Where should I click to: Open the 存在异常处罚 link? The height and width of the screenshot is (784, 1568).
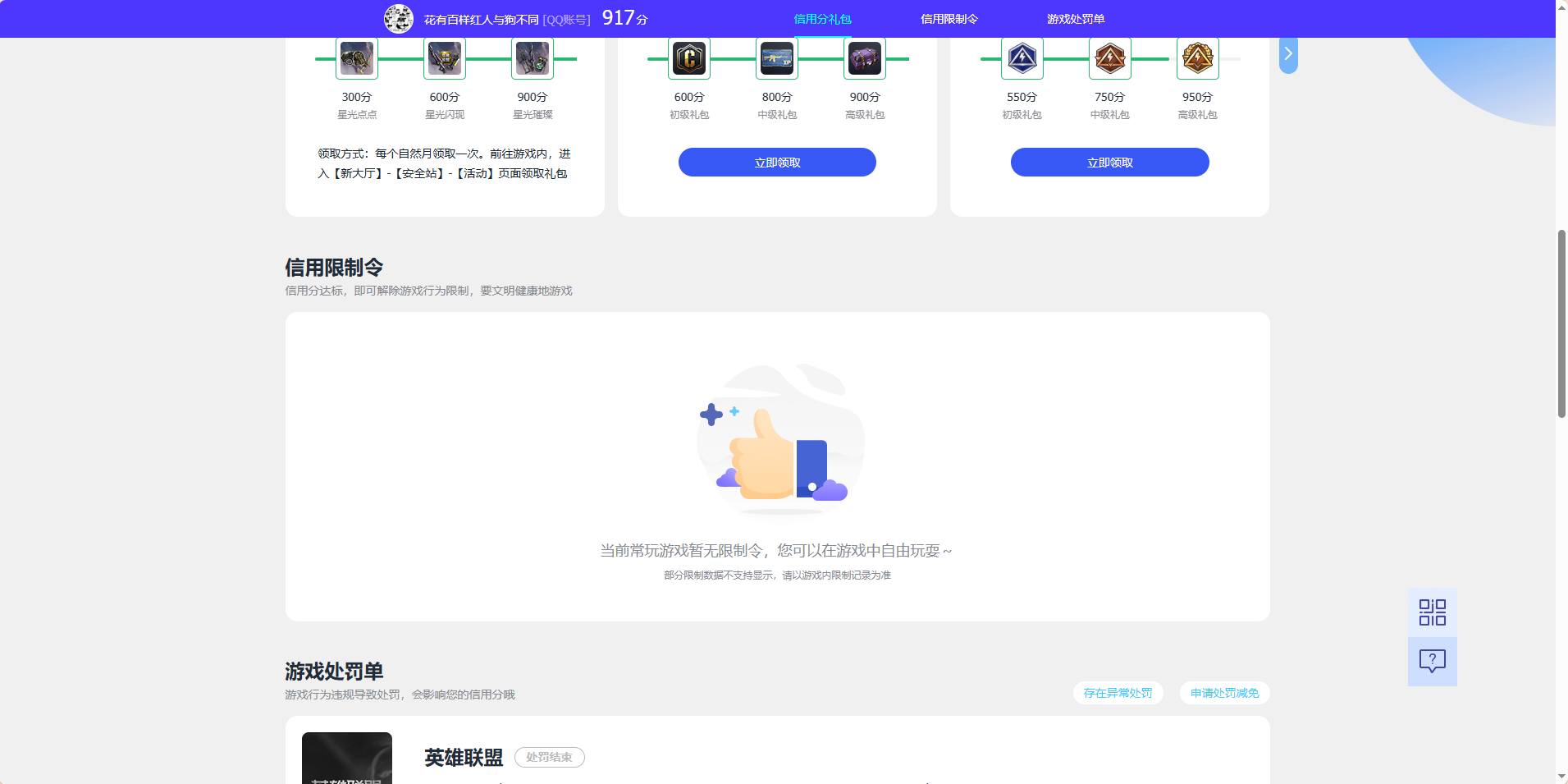tap(1118, 693)
